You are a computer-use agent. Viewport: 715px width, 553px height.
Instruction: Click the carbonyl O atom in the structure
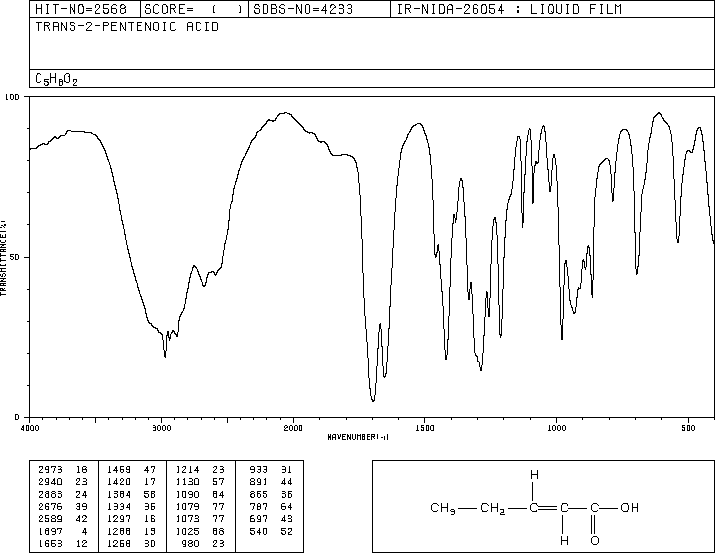coord(595,541)
